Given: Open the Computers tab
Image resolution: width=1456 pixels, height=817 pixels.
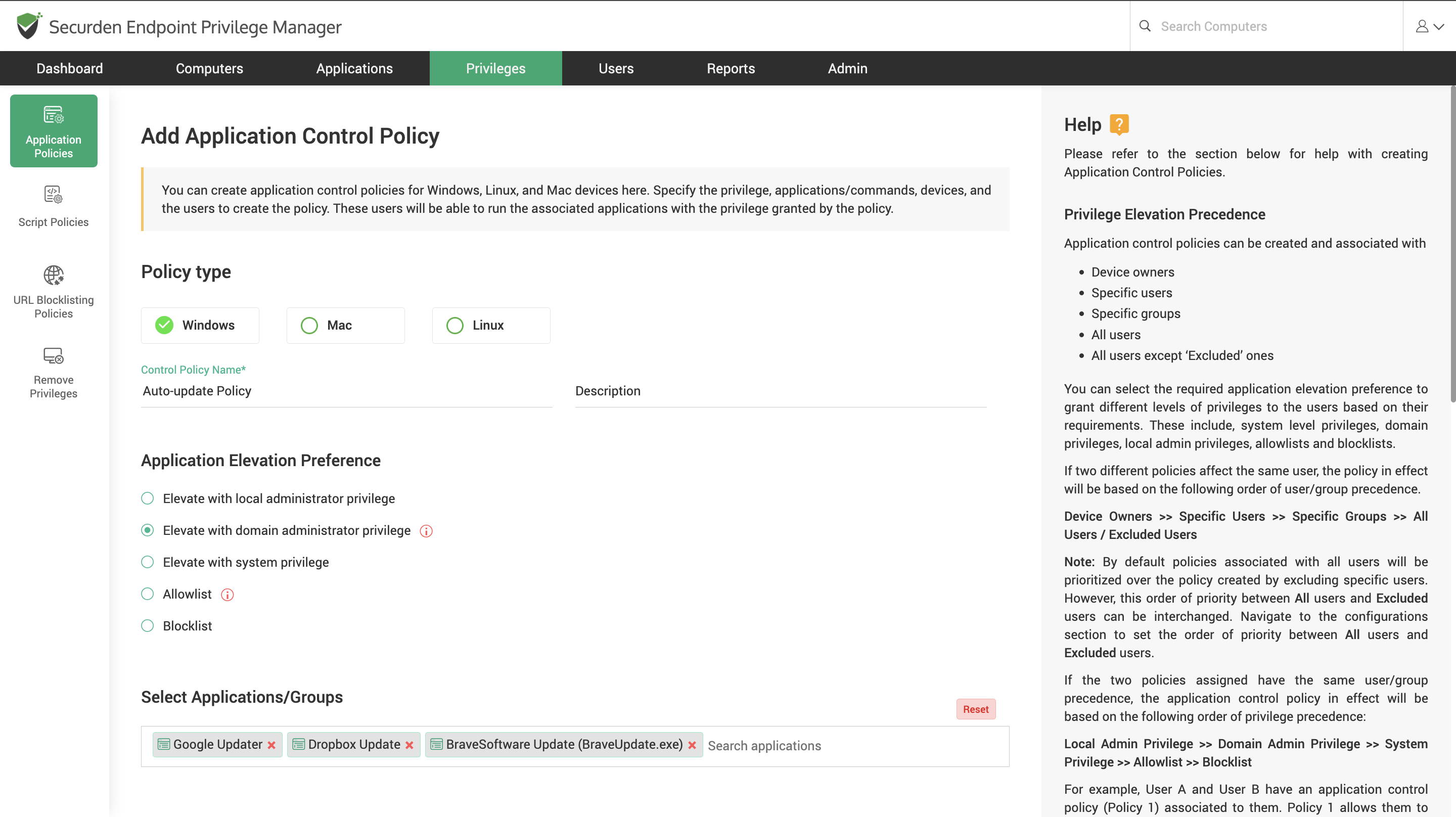Looking at the screenshot, I should click(x=210, y=68).
